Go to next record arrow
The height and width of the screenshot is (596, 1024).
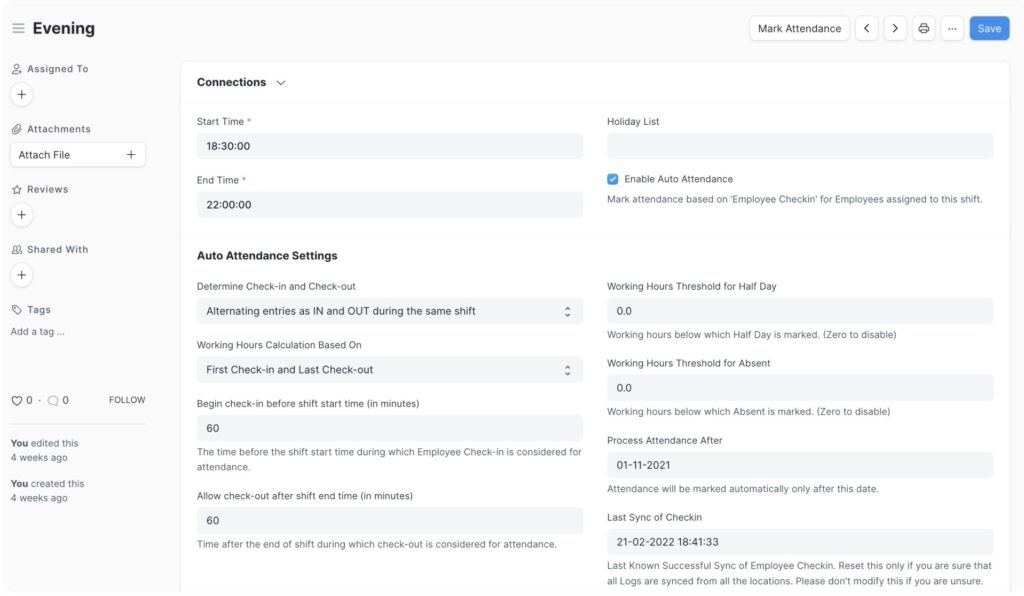click(895, 28)
